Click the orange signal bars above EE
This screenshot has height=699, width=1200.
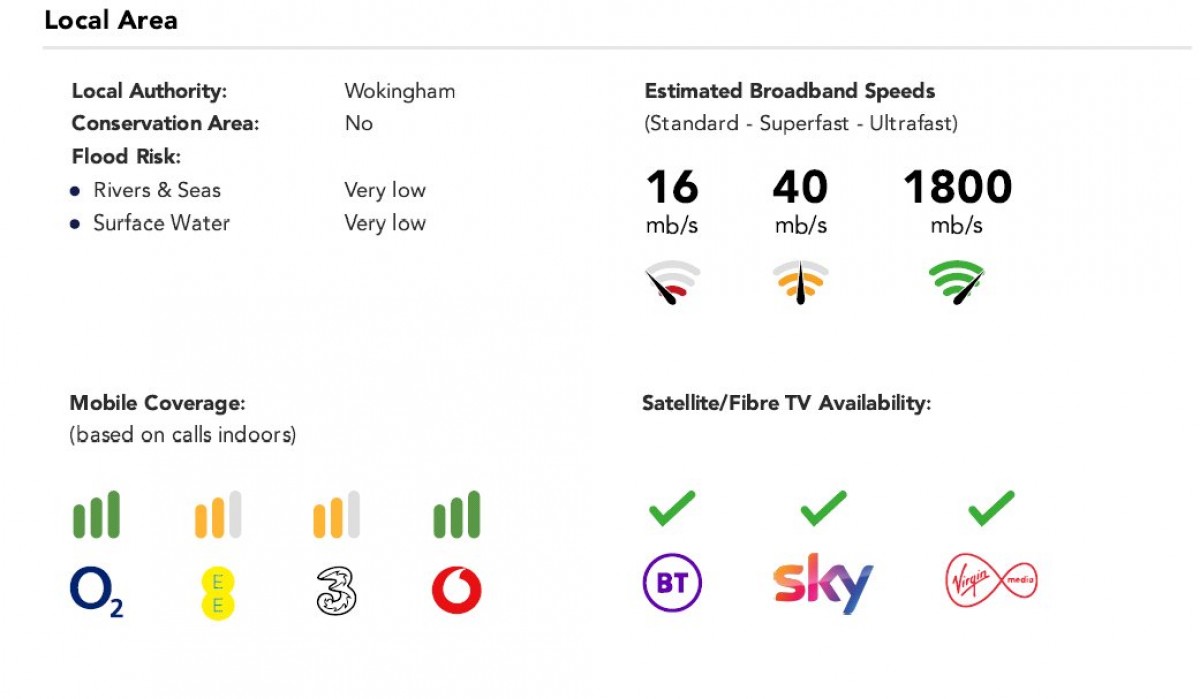pos(217,515)
